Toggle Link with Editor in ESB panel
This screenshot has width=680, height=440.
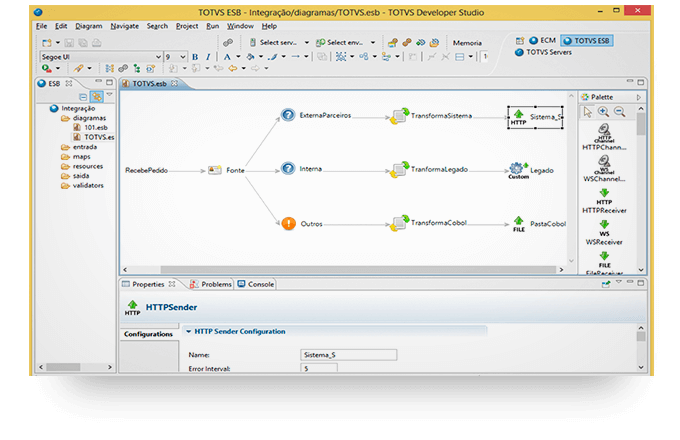pos(97,97)
